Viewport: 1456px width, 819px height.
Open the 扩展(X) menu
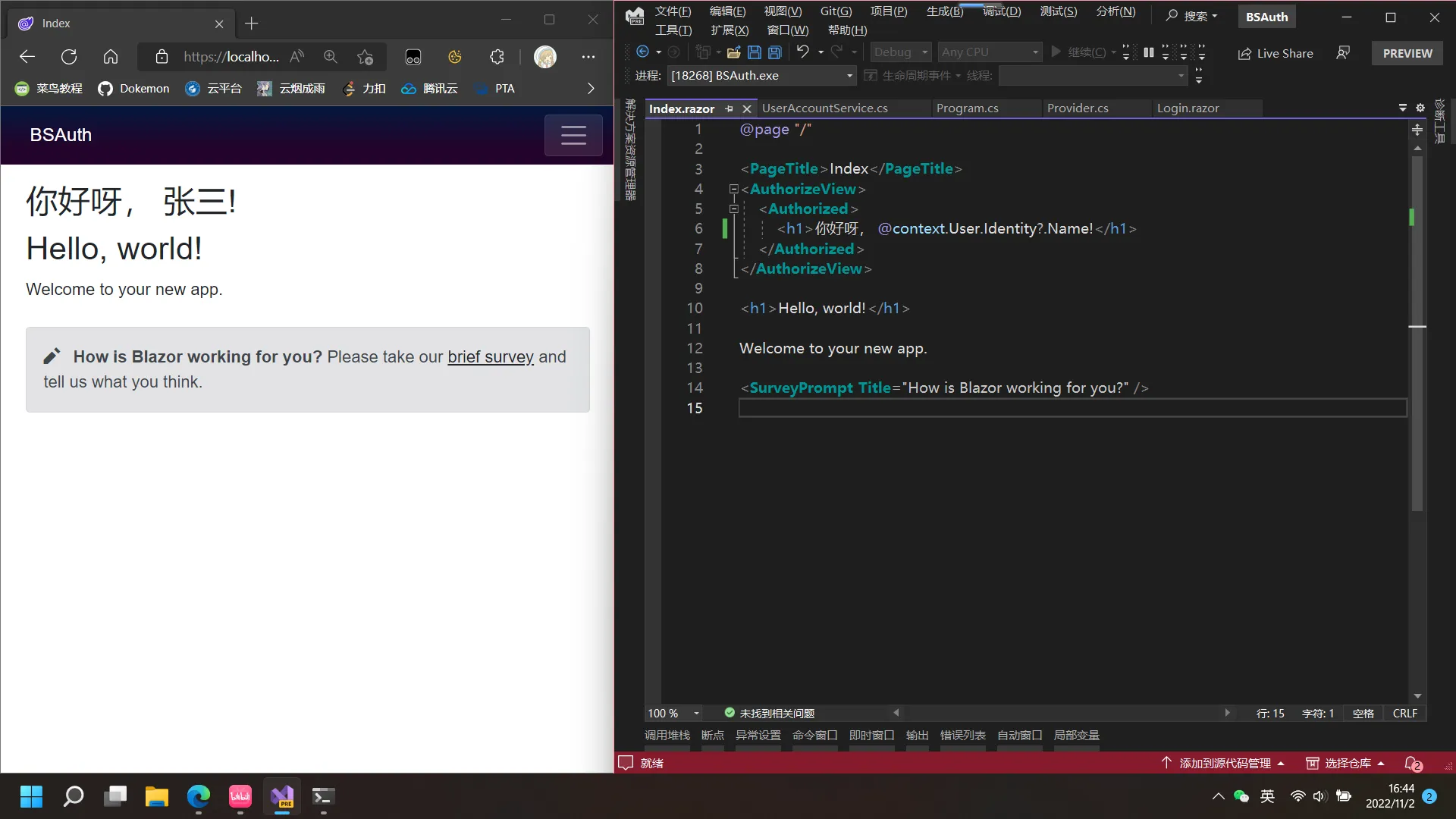tap(730, 30)
